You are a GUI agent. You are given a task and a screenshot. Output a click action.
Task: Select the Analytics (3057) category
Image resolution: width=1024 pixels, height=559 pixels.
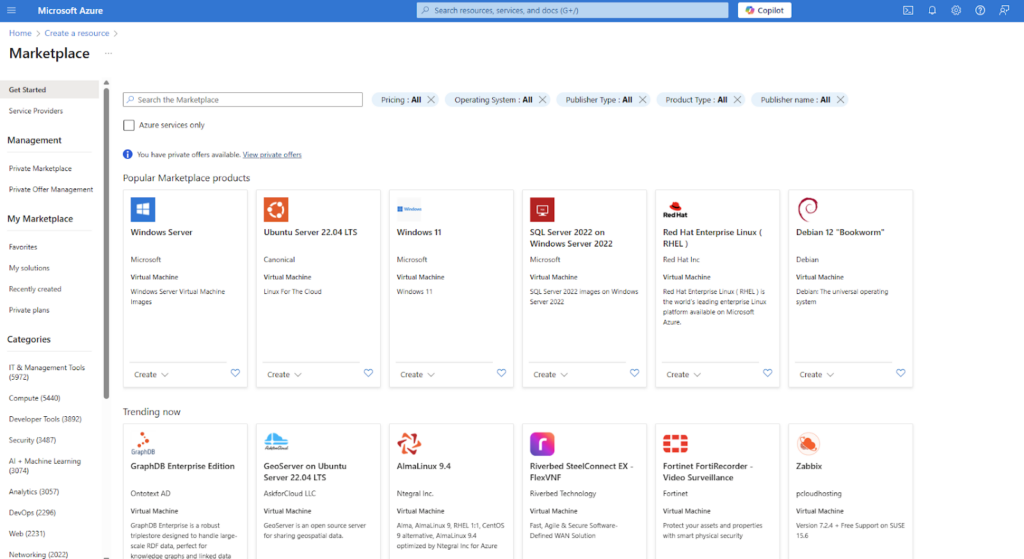click(33, 492)
